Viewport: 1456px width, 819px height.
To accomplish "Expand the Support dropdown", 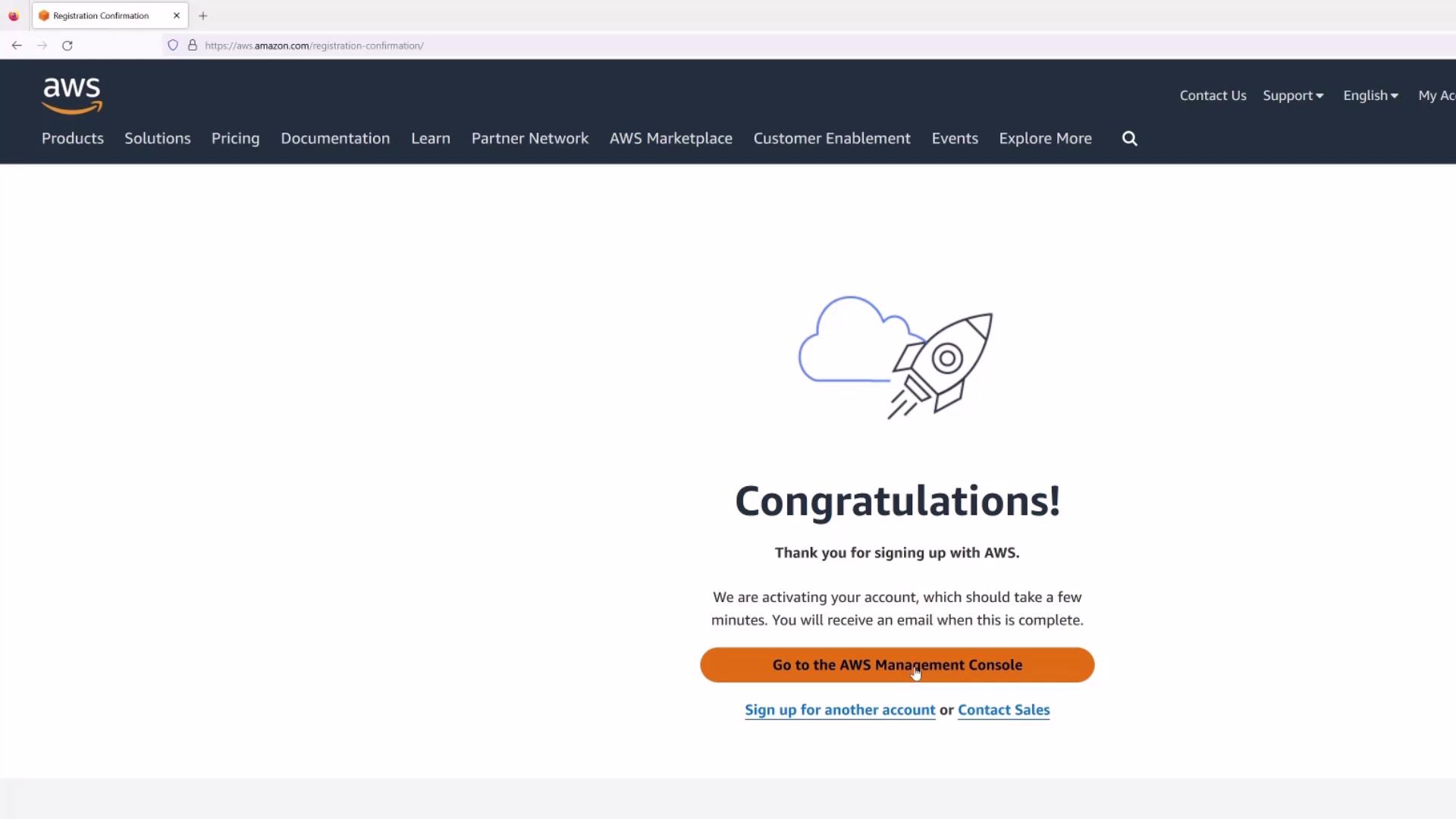I will (x=1292, y=96).
